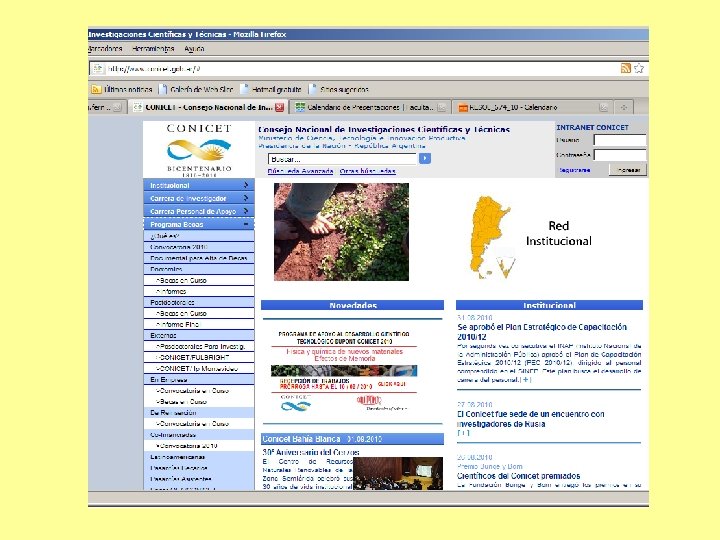
Task: Open the Cerzos anniversary auditorium photo
Action: tap(398, 473)
